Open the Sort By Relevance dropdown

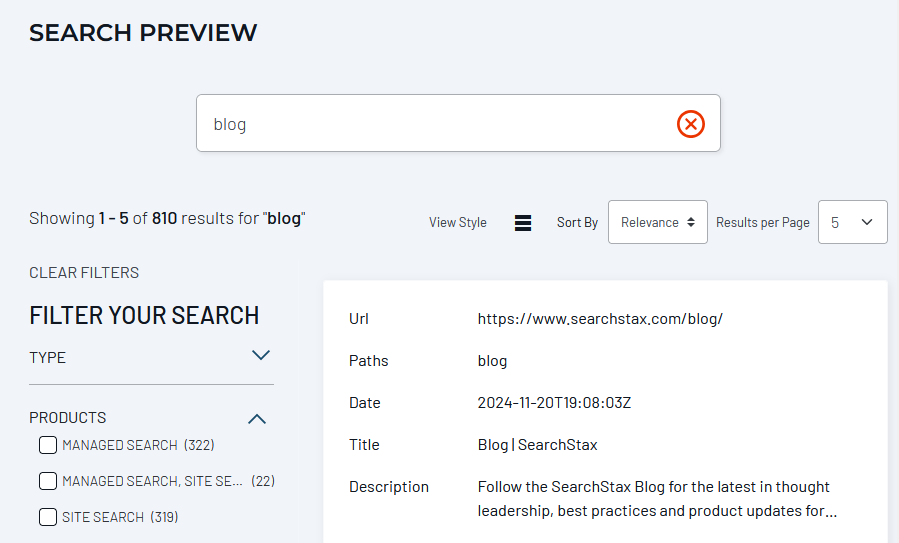pyautogui.click(x=657, y=222)
